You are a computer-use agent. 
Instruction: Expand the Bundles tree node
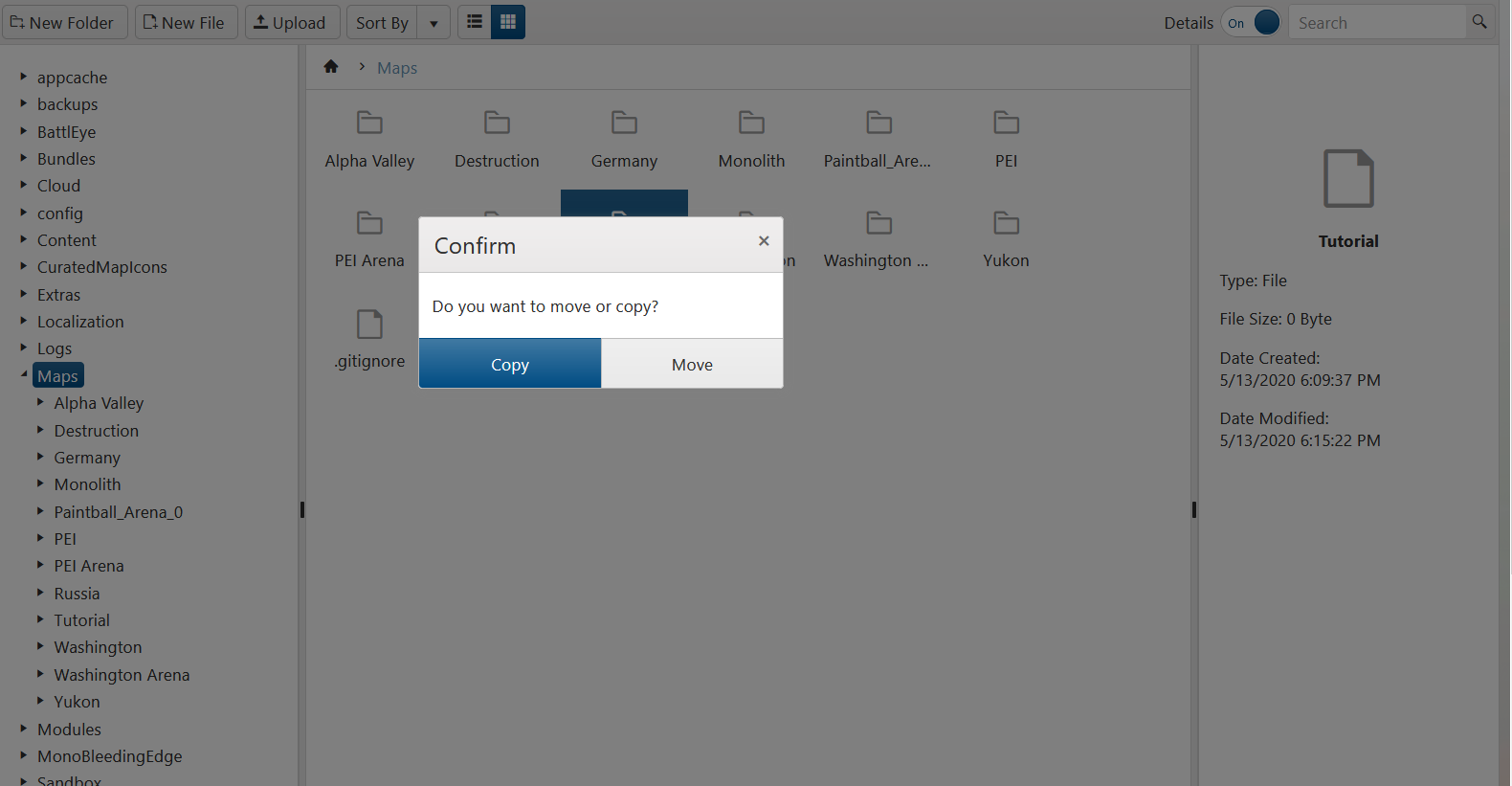24,157
